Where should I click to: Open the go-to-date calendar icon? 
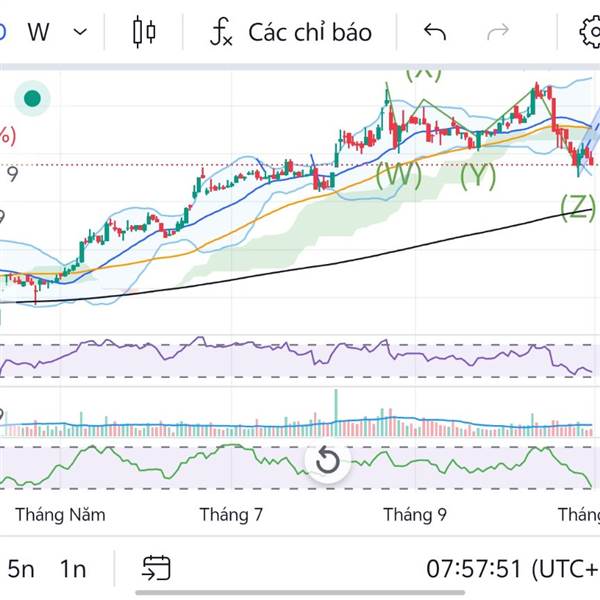[x=156, y=569]
